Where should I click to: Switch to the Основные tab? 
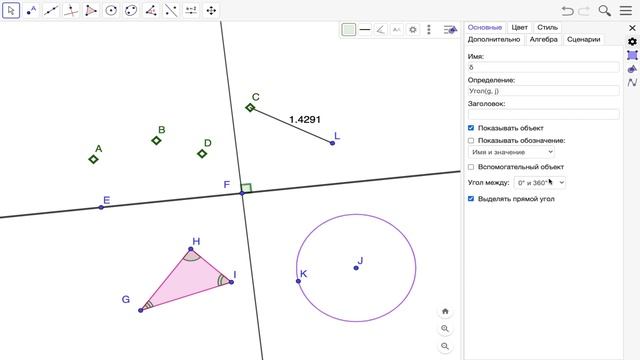pyautogui.click(x=484, y=27)
